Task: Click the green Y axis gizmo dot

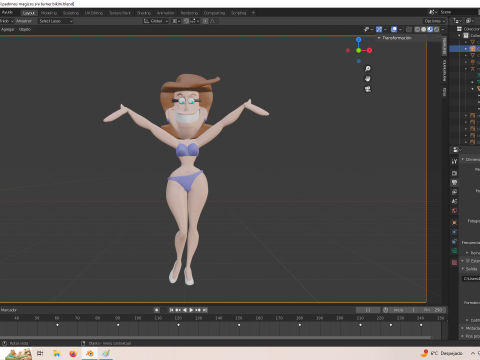Action: (359, 50)
